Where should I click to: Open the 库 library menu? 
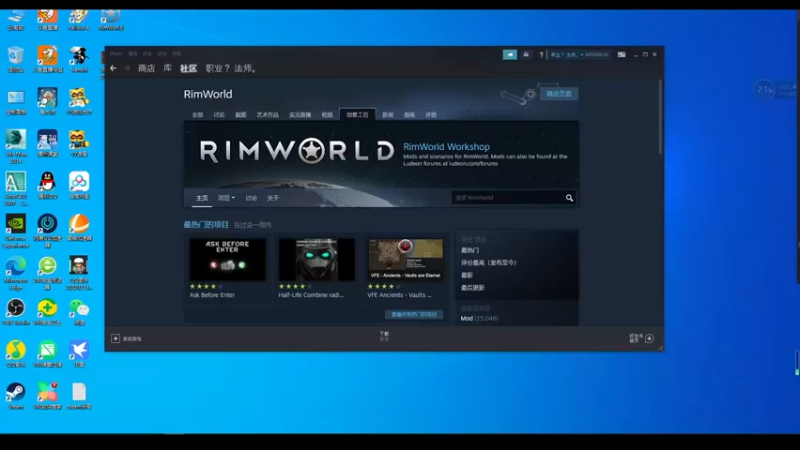tap(167, 68)
